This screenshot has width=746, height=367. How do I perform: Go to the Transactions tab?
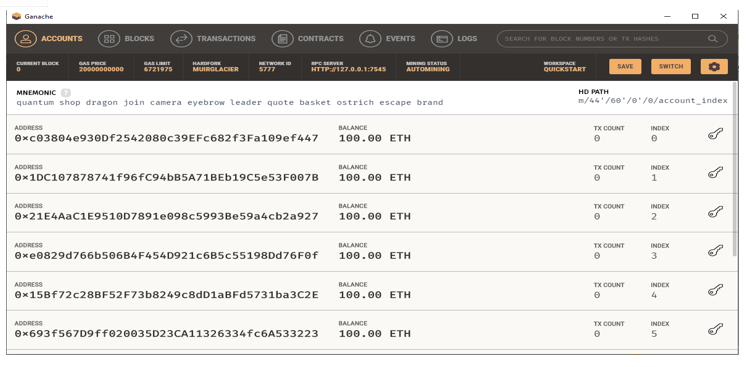coord(213,39)
